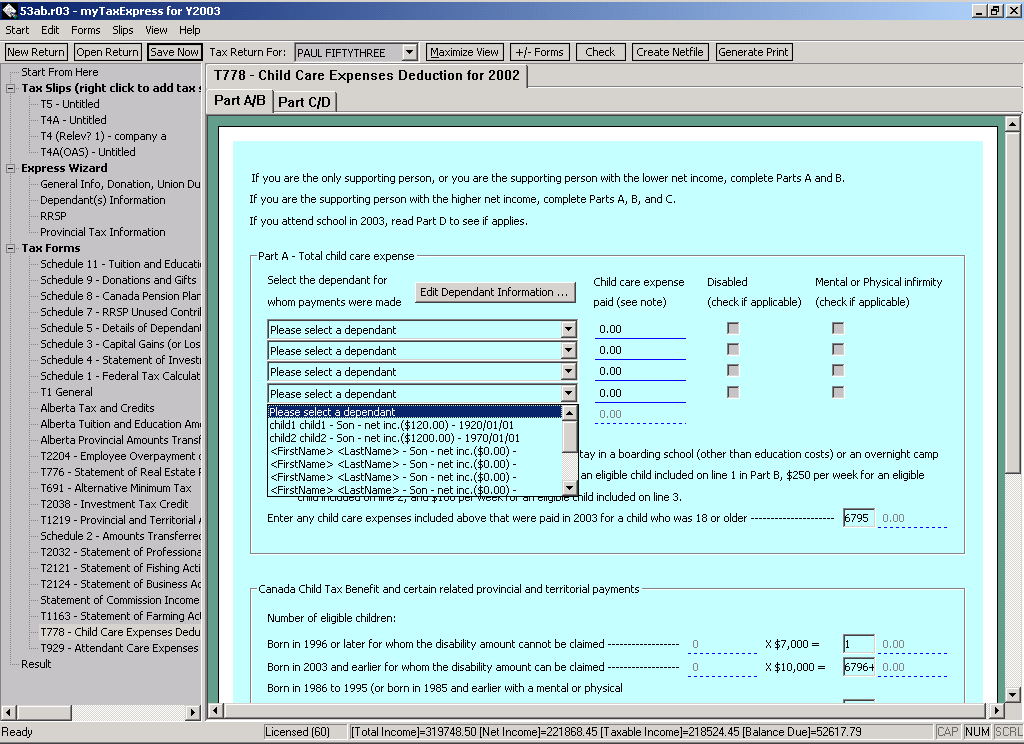
Task: Click the Generate Print toolbar button
Action: [753, 52]
